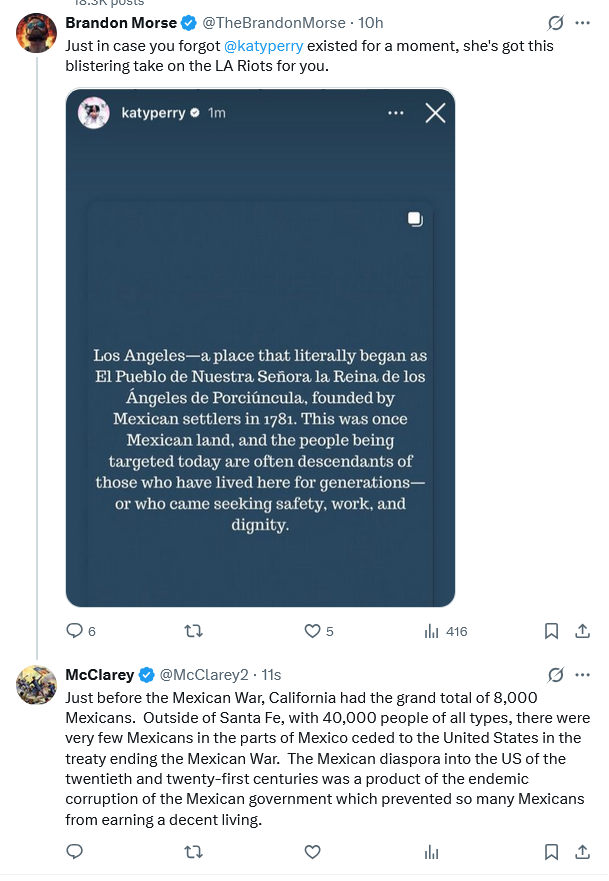Bookmark Brandon Morse's post
The height and width of the screenshot is (881, 609).
click(550, 631)
